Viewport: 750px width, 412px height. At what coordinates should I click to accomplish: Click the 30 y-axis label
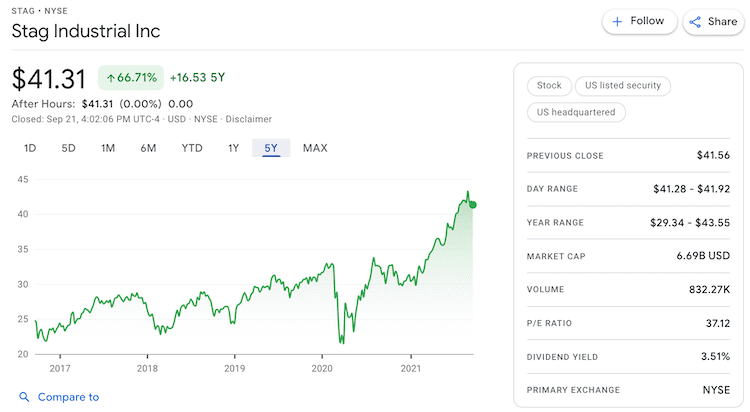click(23, 284)
